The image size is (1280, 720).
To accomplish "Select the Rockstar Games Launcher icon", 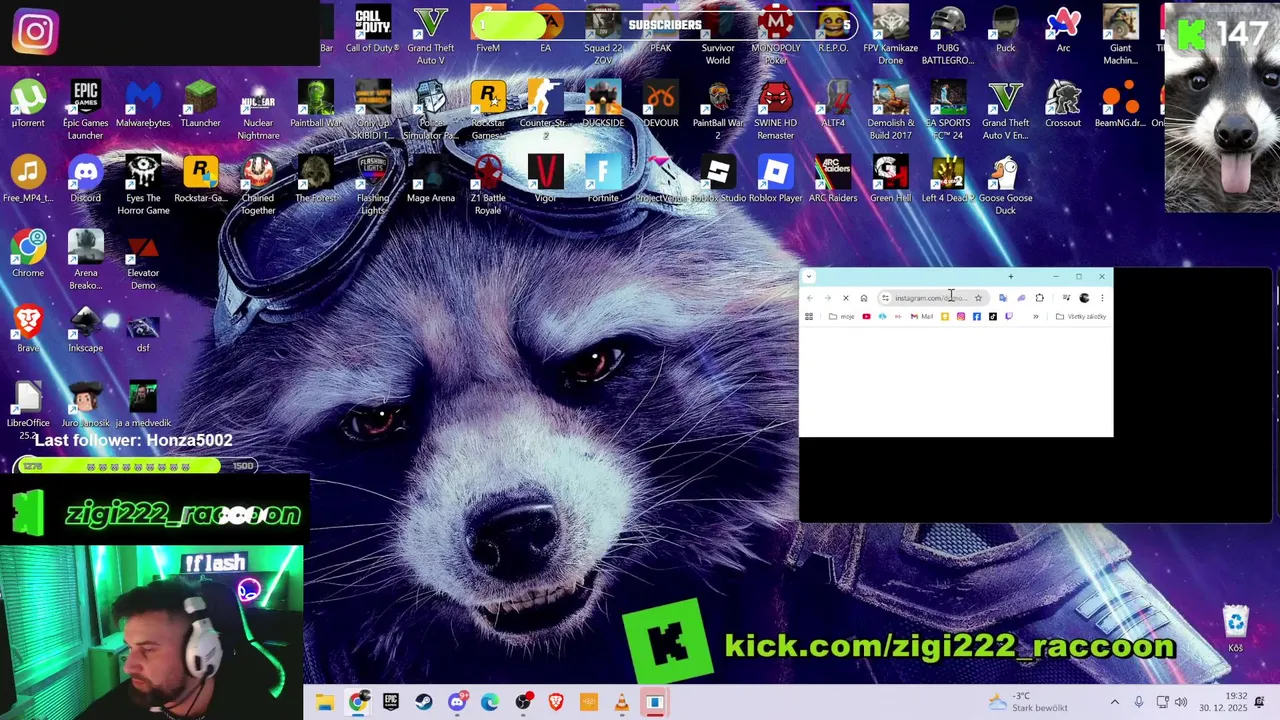I will (x=488, y=110).
